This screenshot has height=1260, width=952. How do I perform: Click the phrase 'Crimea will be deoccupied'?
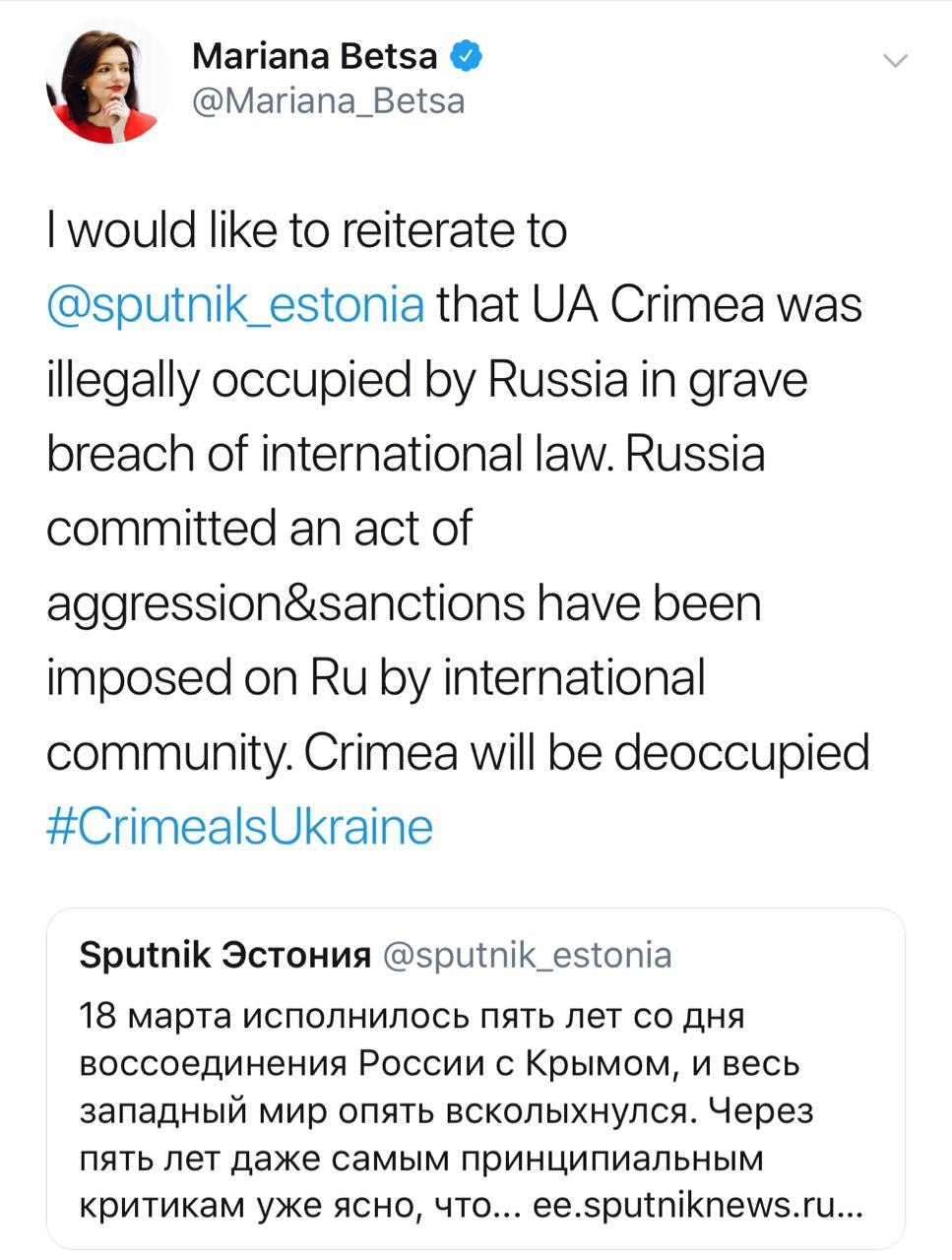pos(587,751)
